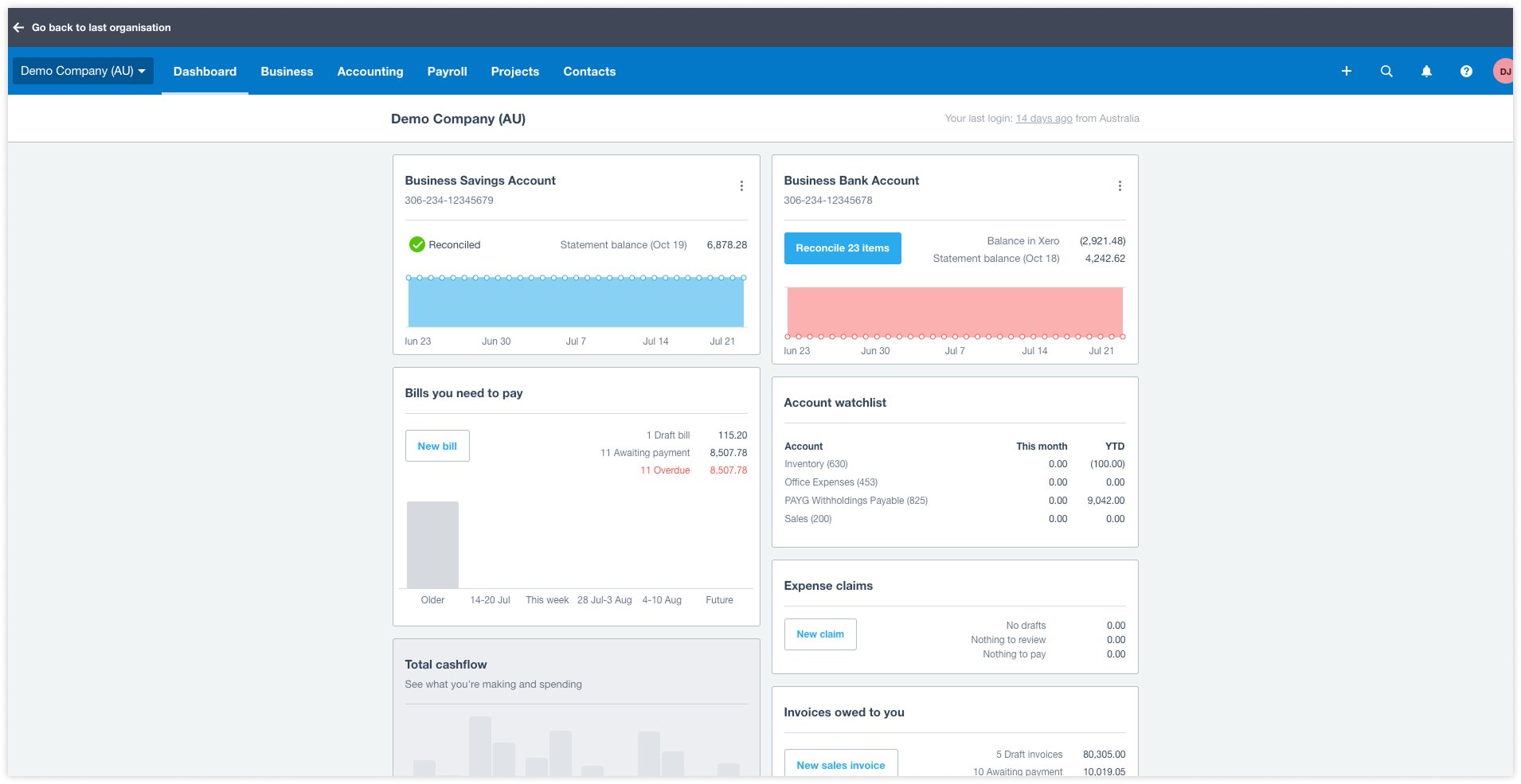This screenshot has height=784, width=1521.
Task: Click the search magnifier icon
Action: point(1386,71)
